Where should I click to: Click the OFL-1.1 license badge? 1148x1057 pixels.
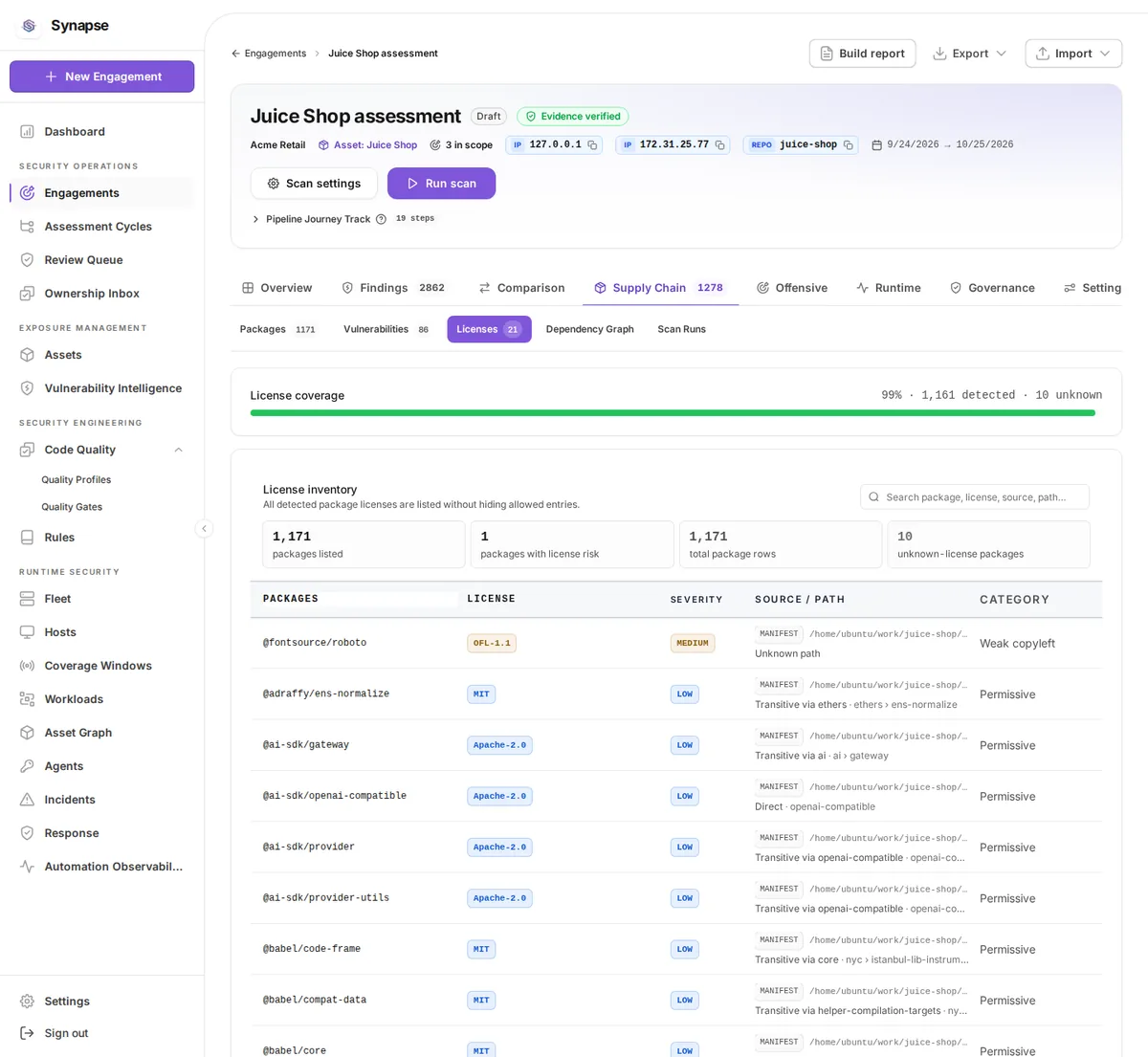(492, 643)
